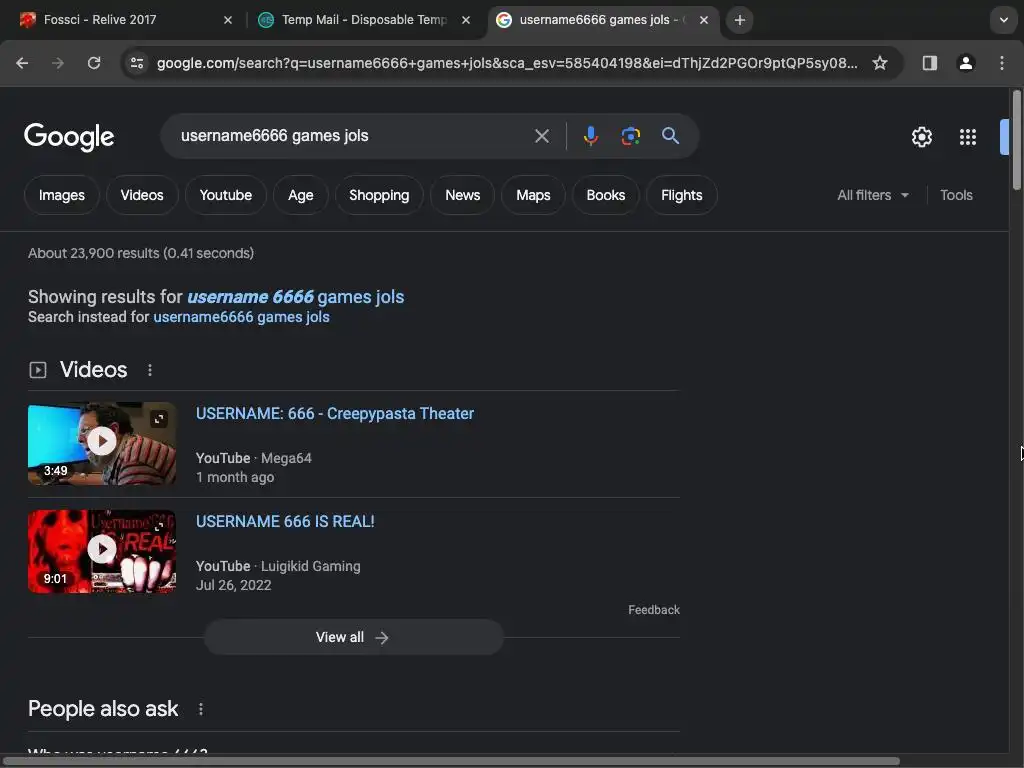Screen dimensions: 1024x768
Task: Expand preview on the USERNAME 666 IS REAL thumbnail
Action: tap(159, 526)
